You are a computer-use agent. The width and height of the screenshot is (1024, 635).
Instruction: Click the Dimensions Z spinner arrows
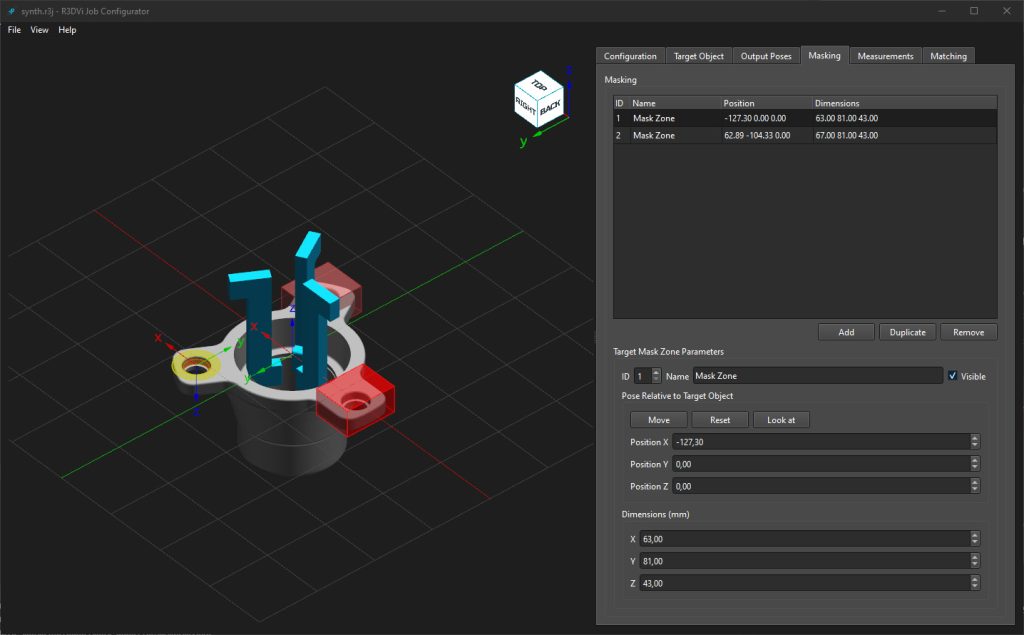[x=975, y=583]
